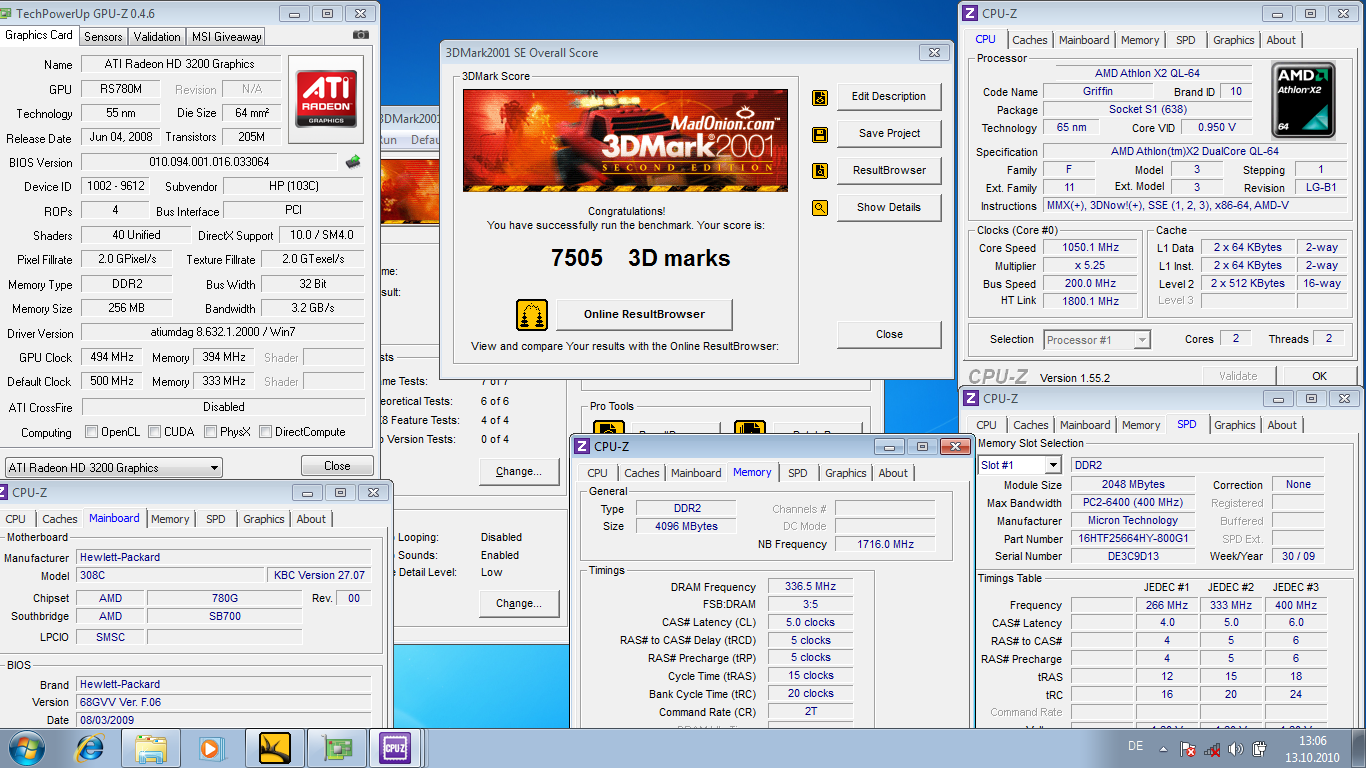This screenshot has height=768, width=1366.
Task: Click the Show Details magnifier icon
Action: [x=820, y=208]
